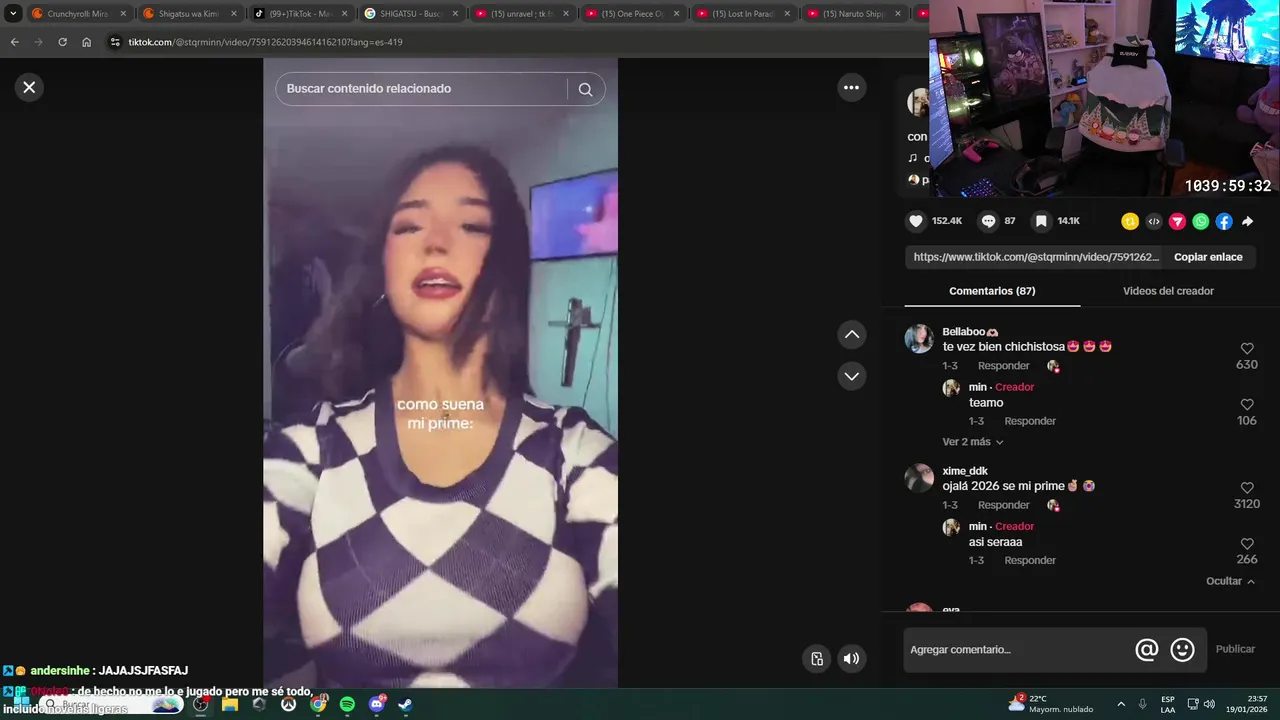Expand hidden system tray icons chevron
This screenshot has width=1280, height=720.
pyautogui.click(x=1121, y=704)
